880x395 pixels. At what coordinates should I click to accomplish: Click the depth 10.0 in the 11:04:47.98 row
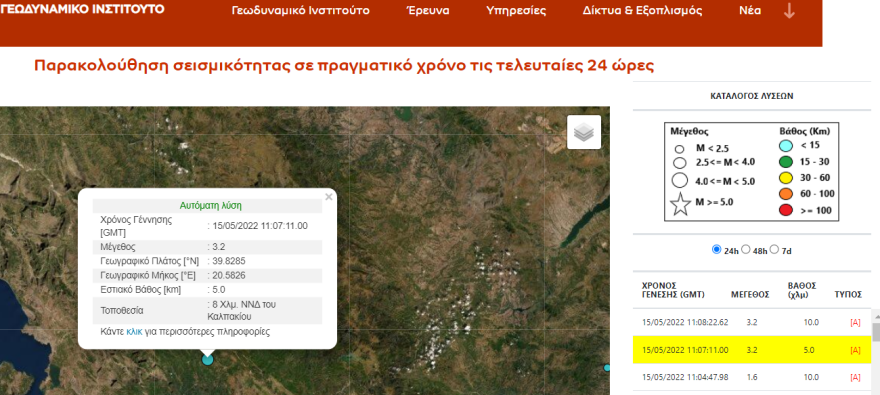811,378
